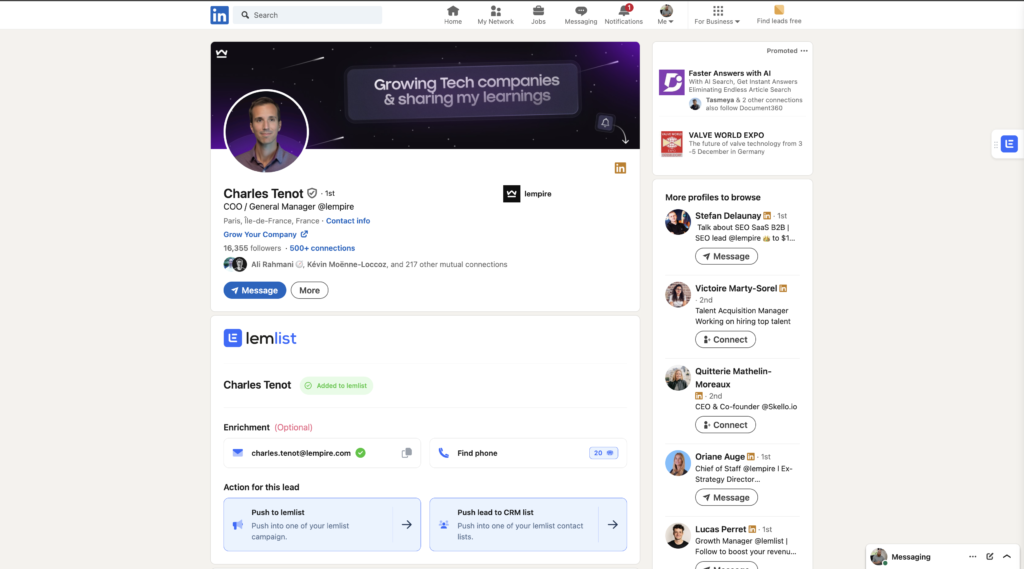Open Charles Tenot's profile photo
This screenshot has width=1024, height=569.
[266, 131]
